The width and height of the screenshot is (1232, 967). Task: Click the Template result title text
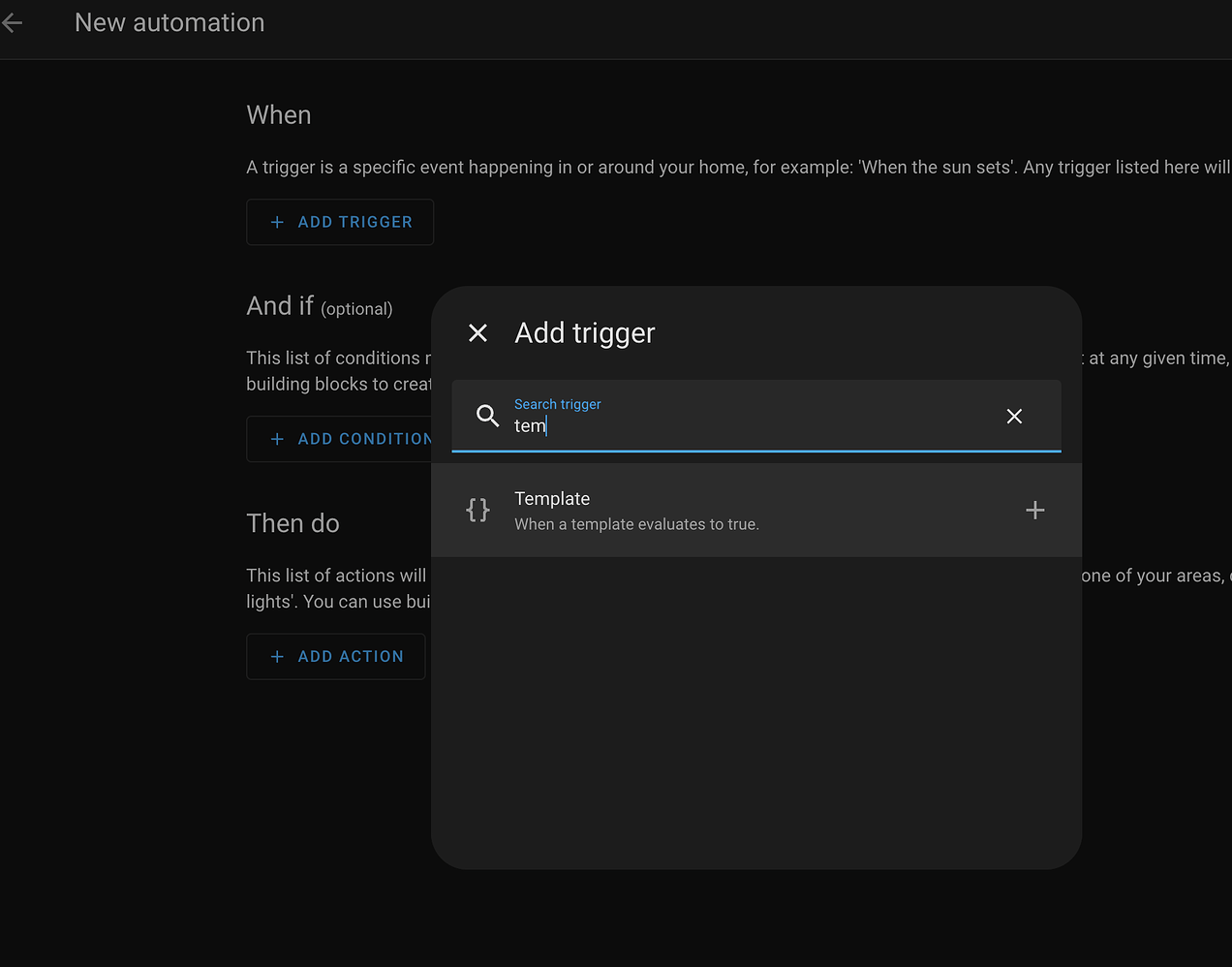(552, 498)
